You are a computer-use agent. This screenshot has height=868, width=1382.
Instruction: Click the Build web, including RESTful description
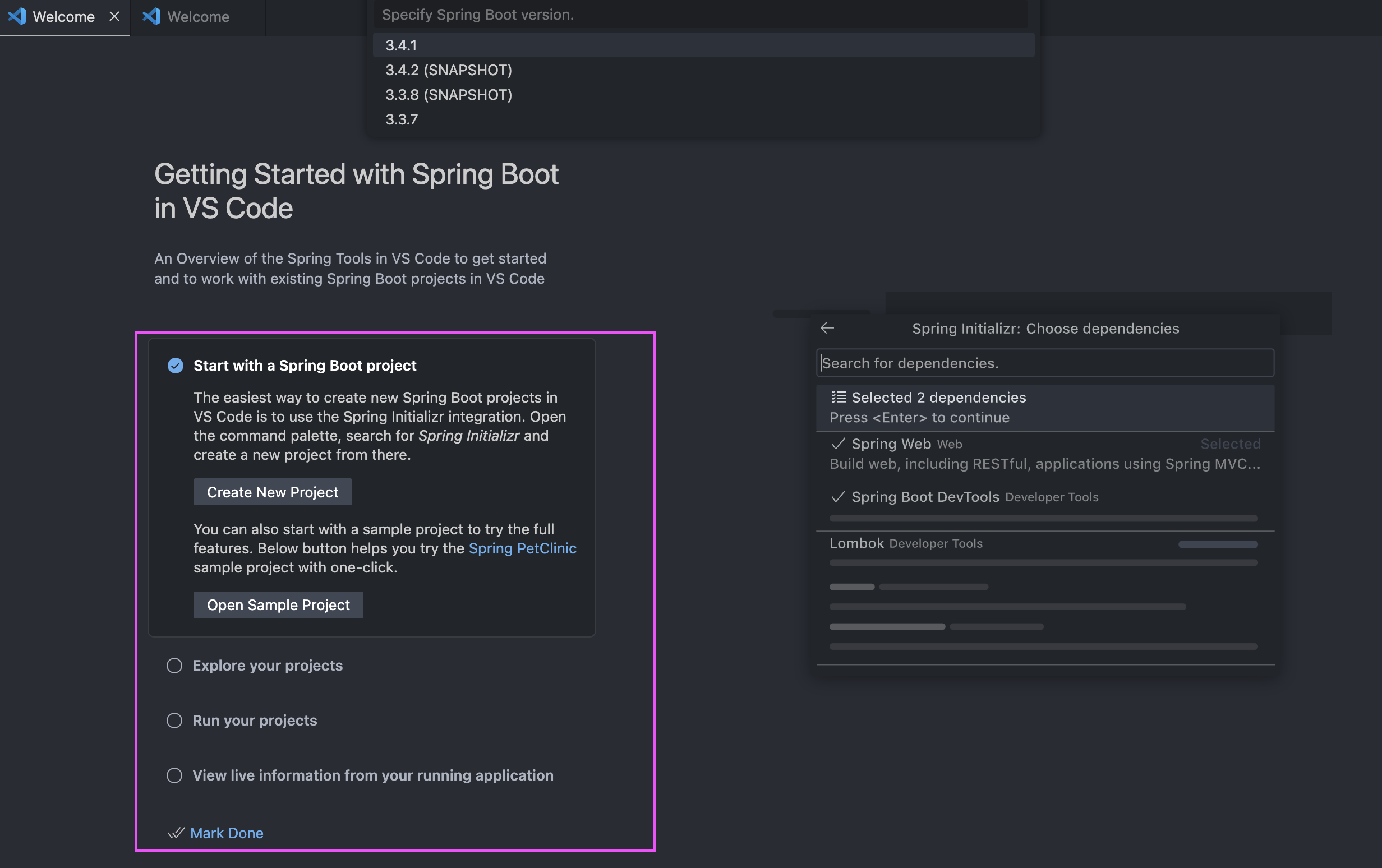(1045, 464)
